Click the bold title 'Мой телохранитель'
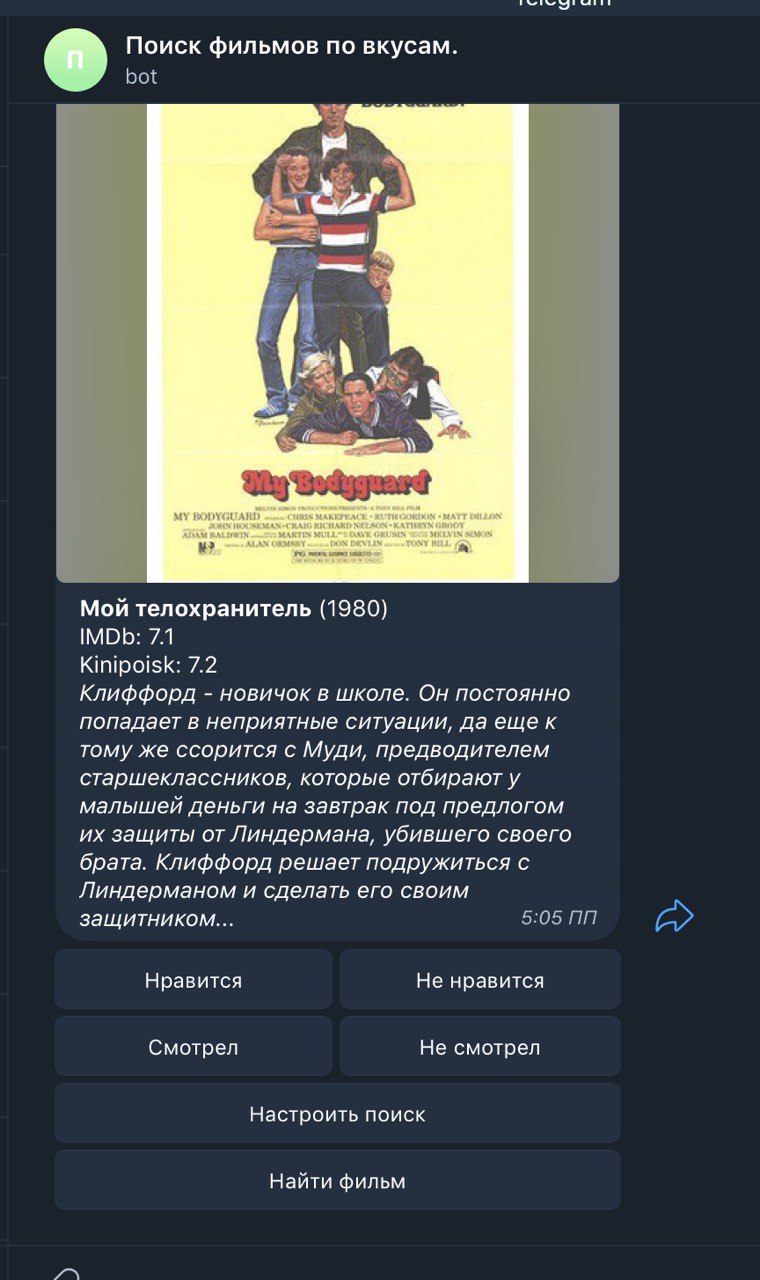The image size is (760, 1280). tap(196, 608)
